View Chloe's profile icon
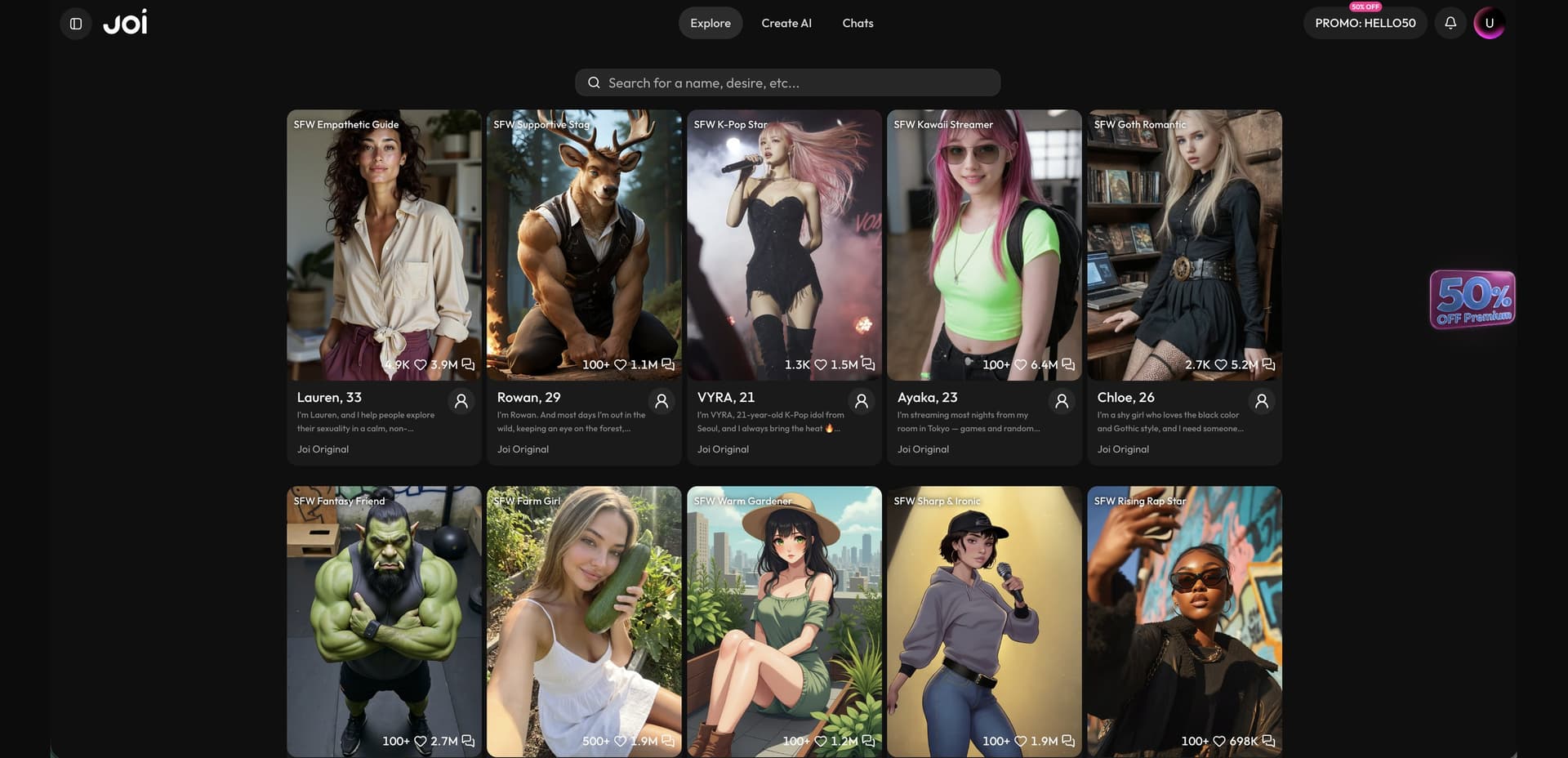This screenshot has width=1568, height=758. (1261, 401)
